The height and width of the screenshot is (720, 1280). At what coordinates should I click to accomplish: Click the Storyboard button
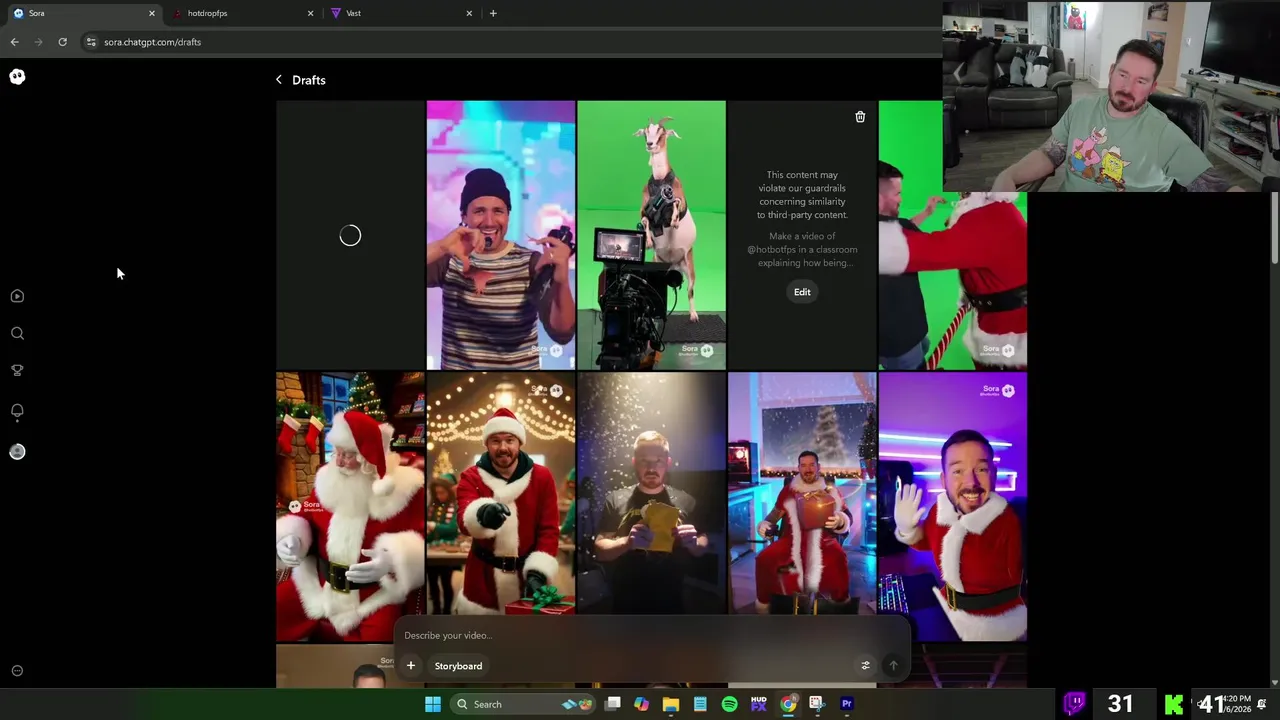click(458, 666)
